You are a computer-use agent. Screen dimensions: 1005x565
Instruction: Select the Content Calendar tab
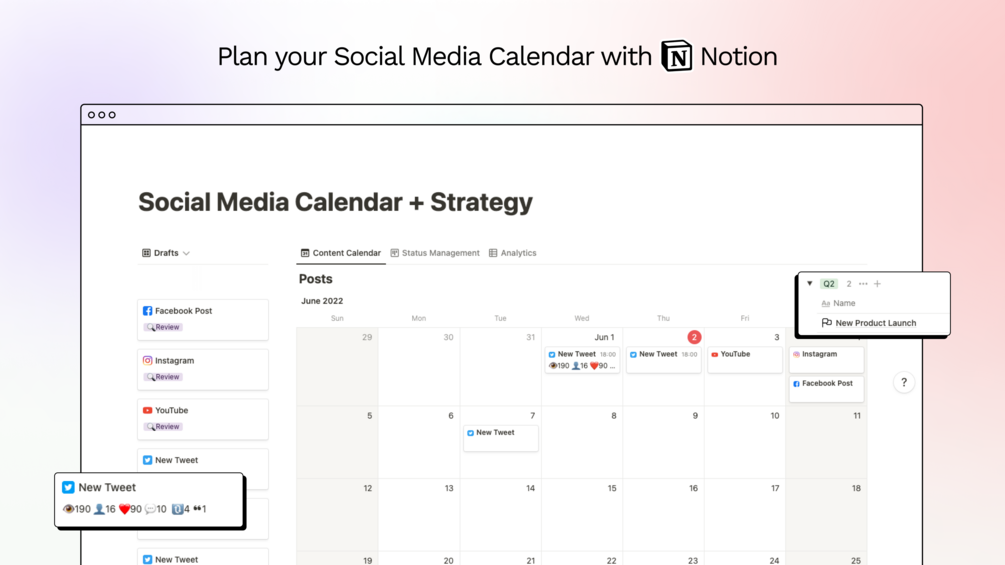[x=341, y=253]
